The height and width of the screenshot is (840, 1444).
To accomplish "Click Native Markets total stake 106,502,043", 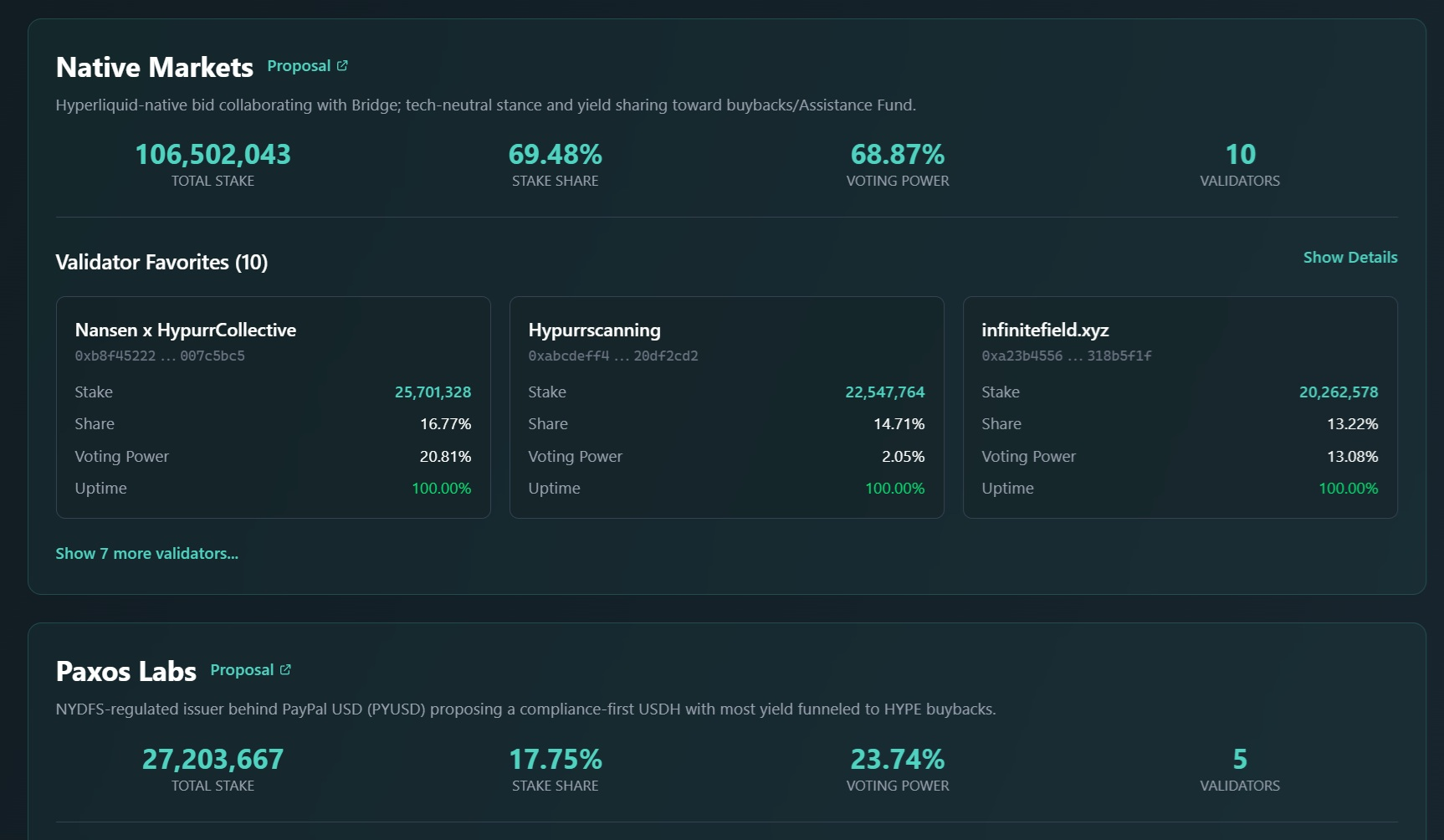I will tap(213, 155).
